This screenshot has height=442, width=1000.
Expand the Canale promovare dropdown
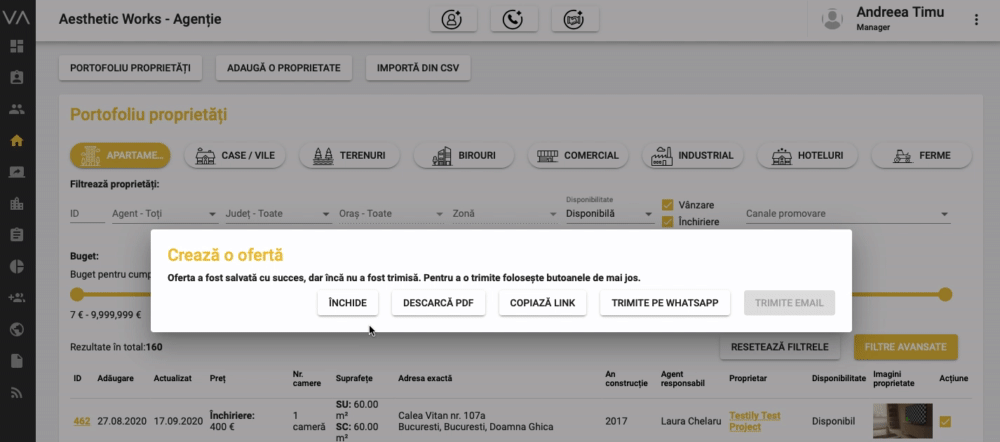(846, 214)
